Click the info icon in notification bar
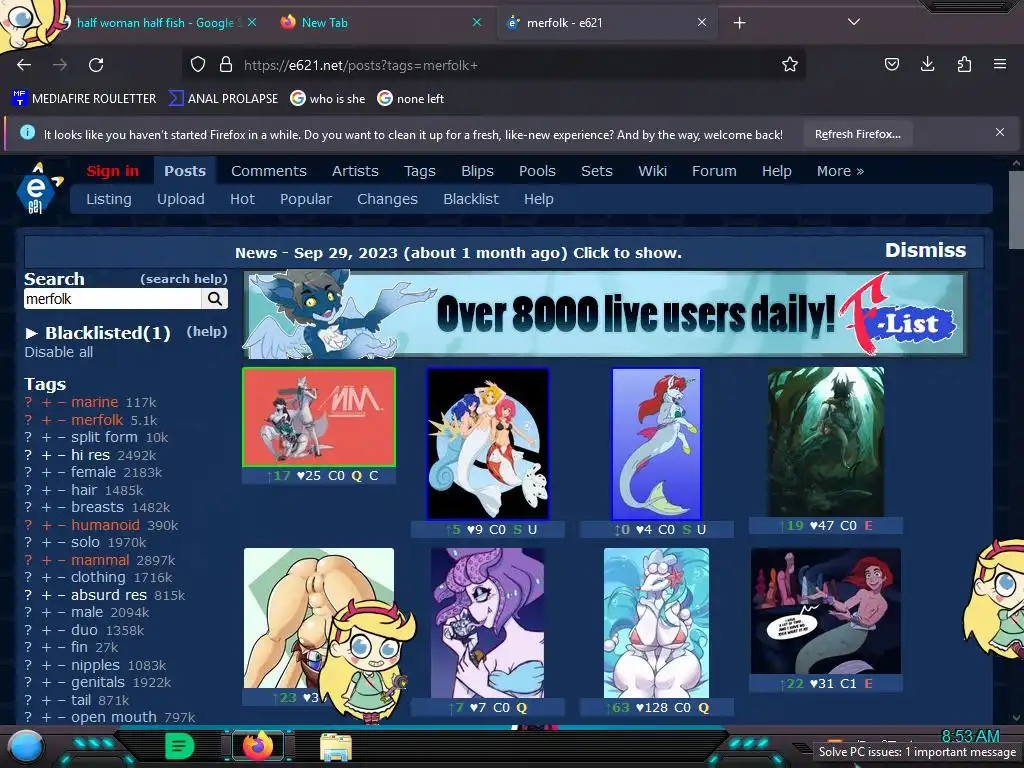Viewport: 1024px width, 768px height. point(27,133)
